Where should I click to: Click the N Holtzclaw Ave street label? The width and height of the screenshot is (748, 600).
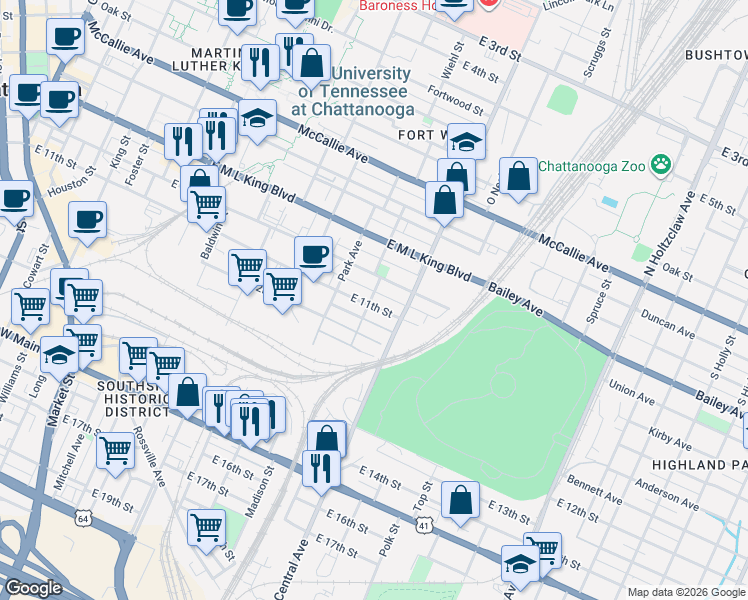tap(670, 233)
